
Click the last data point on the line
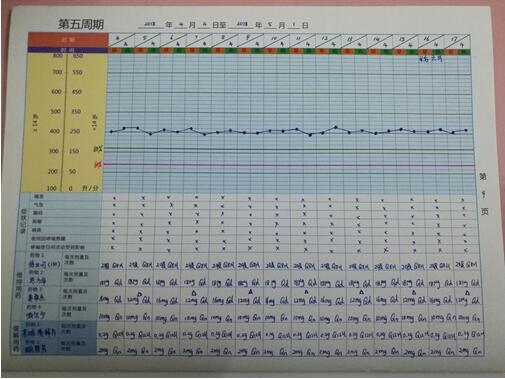tap(466, 130)
